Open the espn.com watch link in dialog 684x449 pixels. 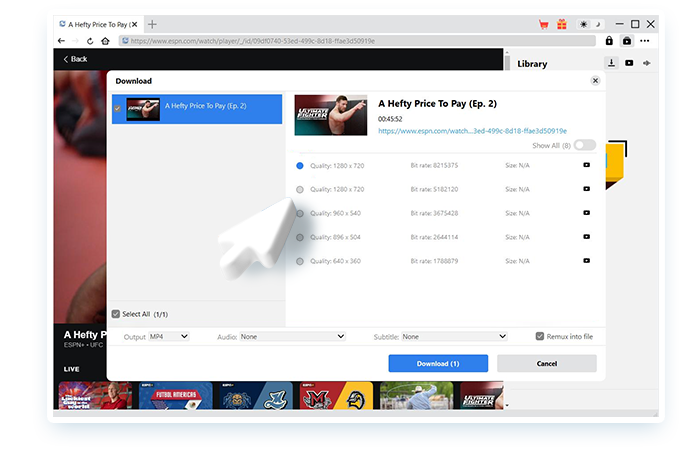coord(472,131)
